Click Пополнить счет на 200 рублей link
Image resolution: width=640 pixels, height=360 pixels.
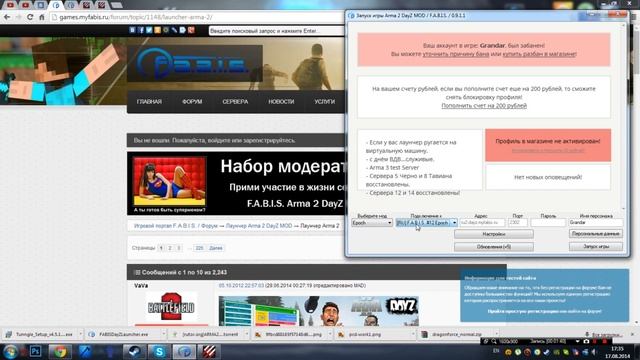484,106
